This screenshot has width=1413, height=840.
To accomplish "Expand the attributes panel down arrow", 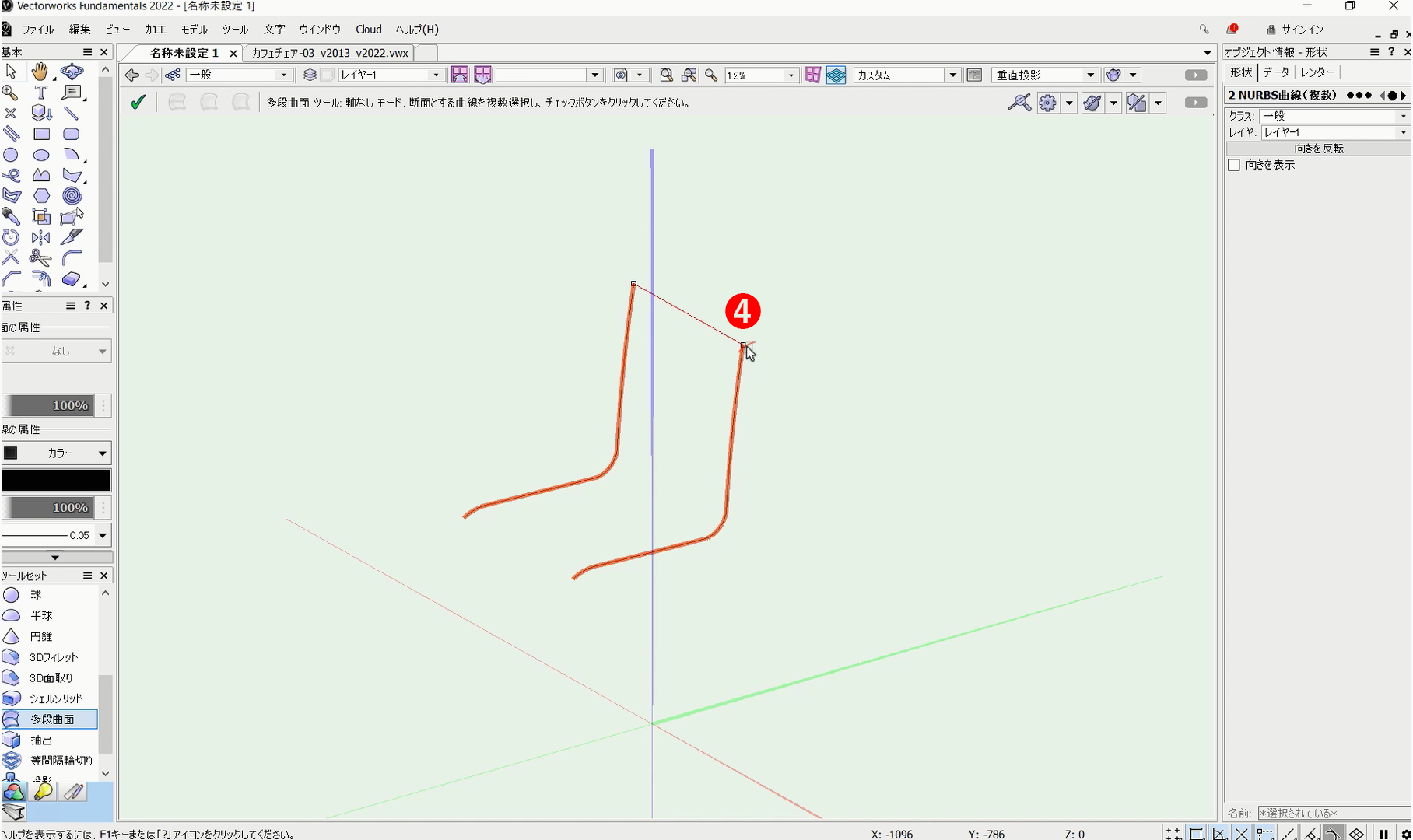I will (55, 557).
